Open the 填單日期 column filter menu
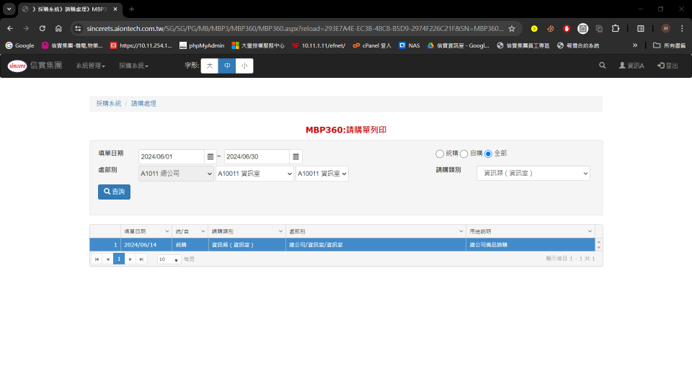This screenshot has height=371, width=692. coord(167,232)
